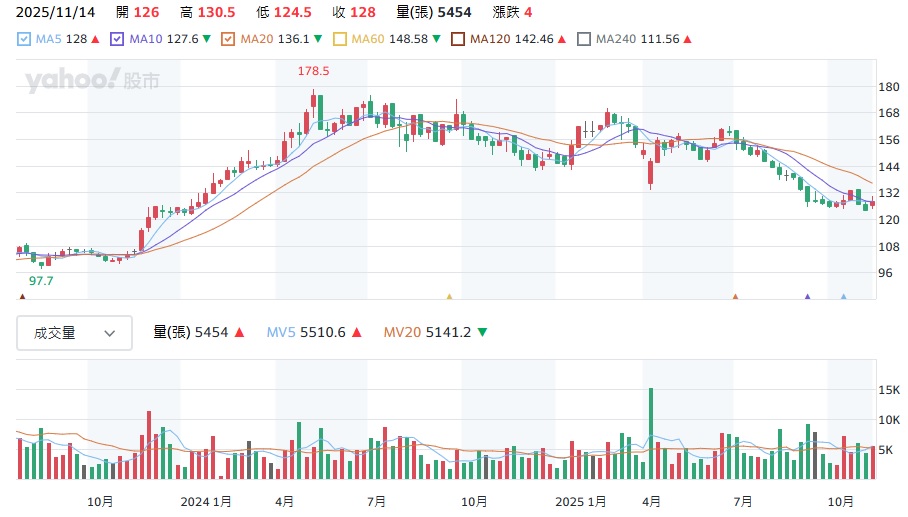908x517 pixels.
Task: Enable the MA120 moving average checkbox
Action: (x=458, y=40)
